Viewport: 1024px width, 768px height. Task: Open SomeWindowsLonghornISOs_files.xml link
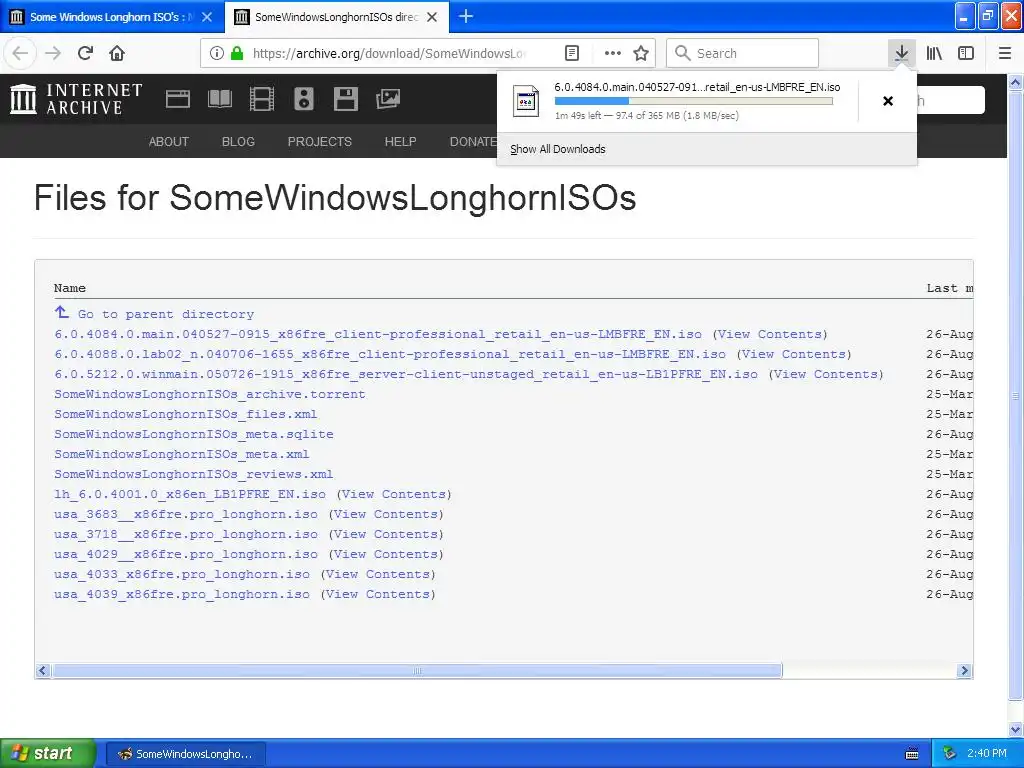185,414
